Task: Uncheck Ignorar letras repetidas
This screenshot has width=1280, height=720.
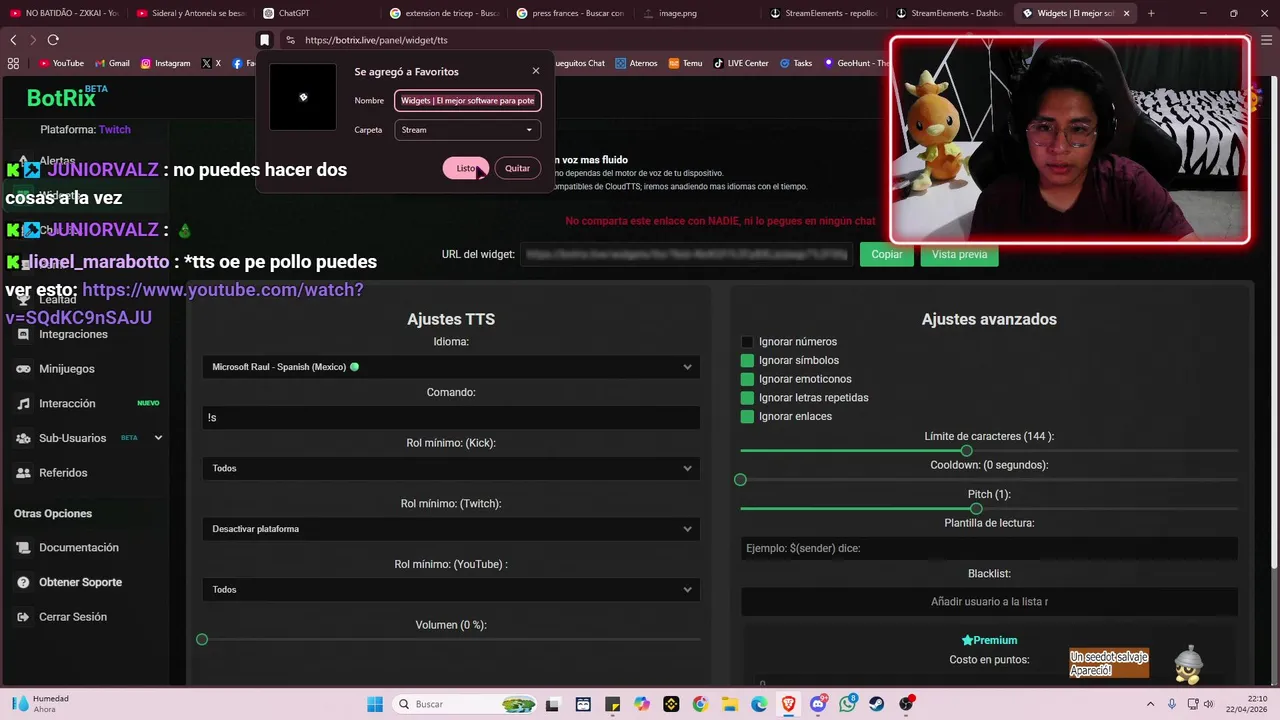Action: pos(747,398)
